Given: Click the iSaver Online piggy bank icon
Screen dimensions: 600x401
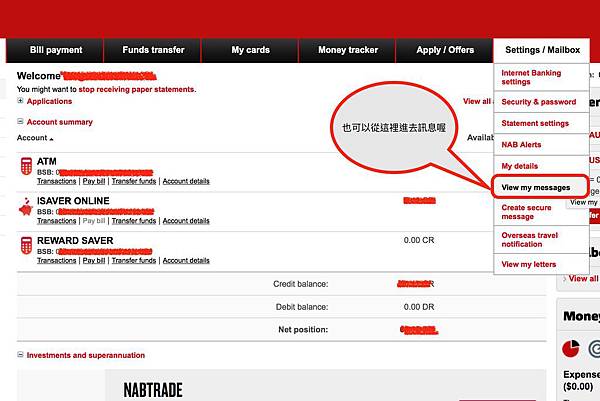Looking at the screenshot, I should [26, 207].
